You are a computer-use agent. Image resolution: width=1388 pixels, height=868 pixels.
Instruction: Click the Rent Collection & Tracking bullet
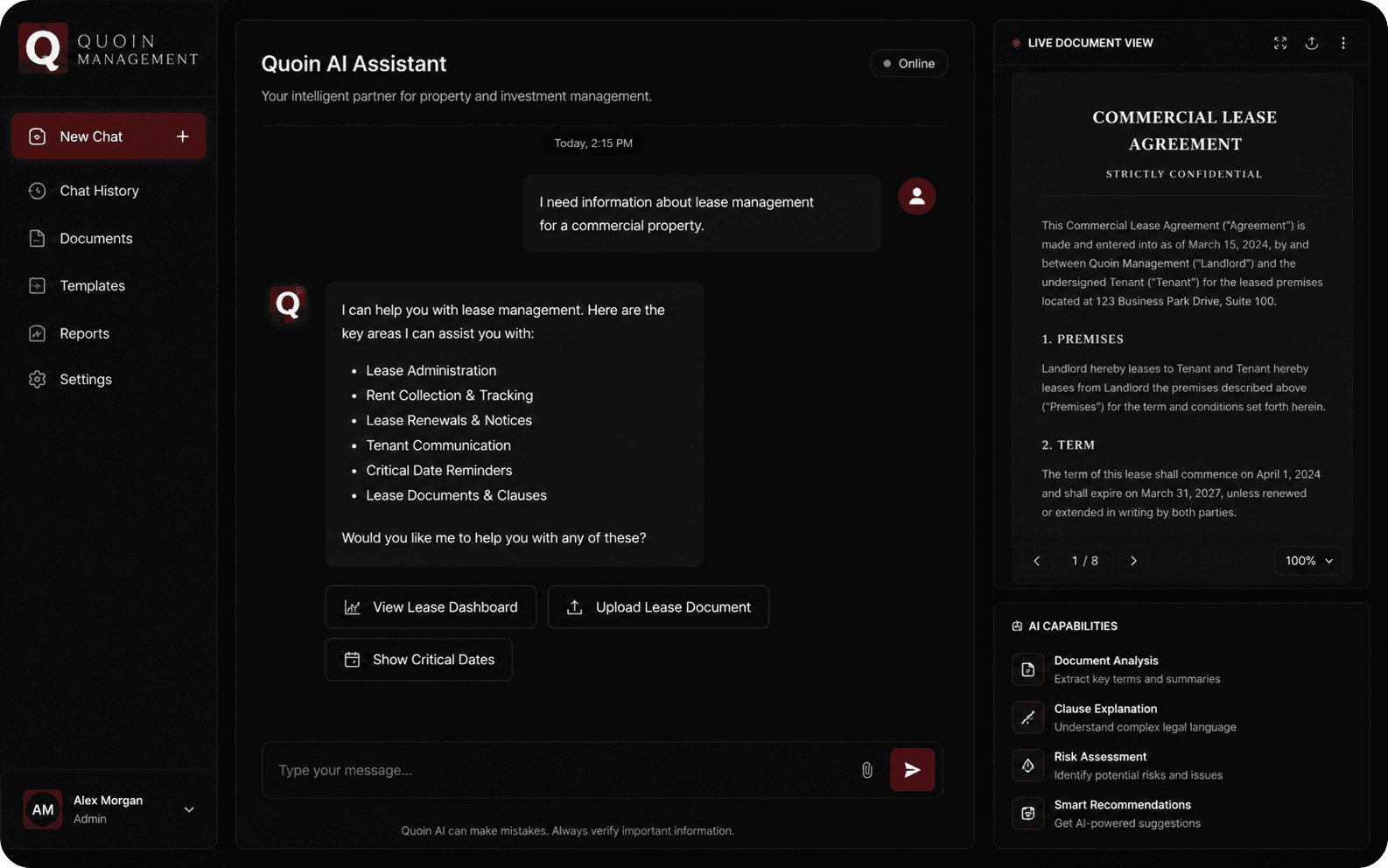point(449,395)
